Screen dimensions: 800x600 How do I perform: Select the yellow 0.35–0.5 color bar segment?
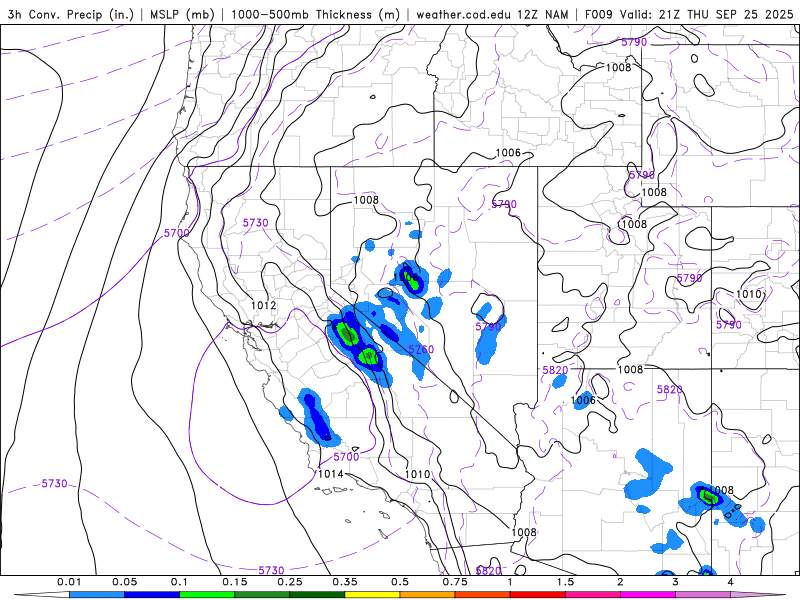[x=372, y=595]
